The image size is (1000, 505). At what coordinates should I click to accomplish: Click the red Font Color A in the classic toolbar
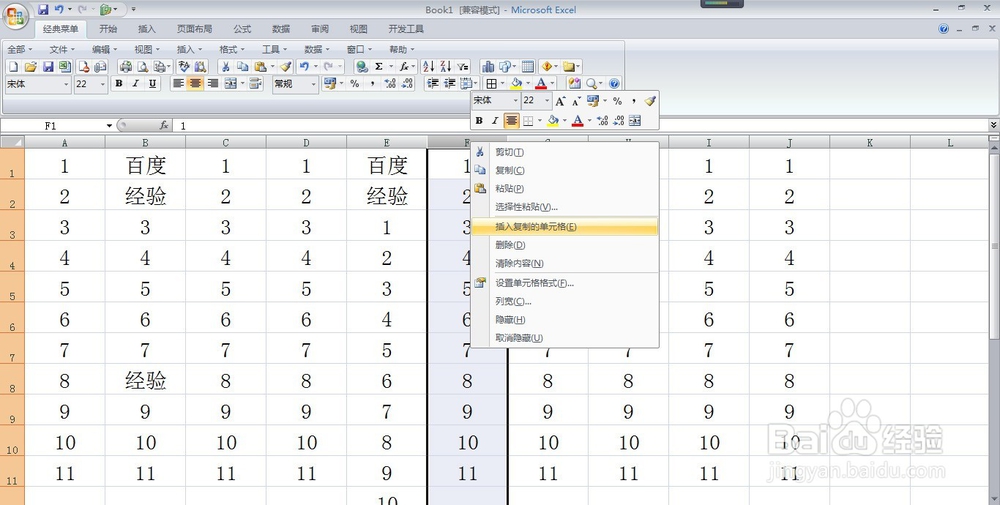(x=541, y=84)
